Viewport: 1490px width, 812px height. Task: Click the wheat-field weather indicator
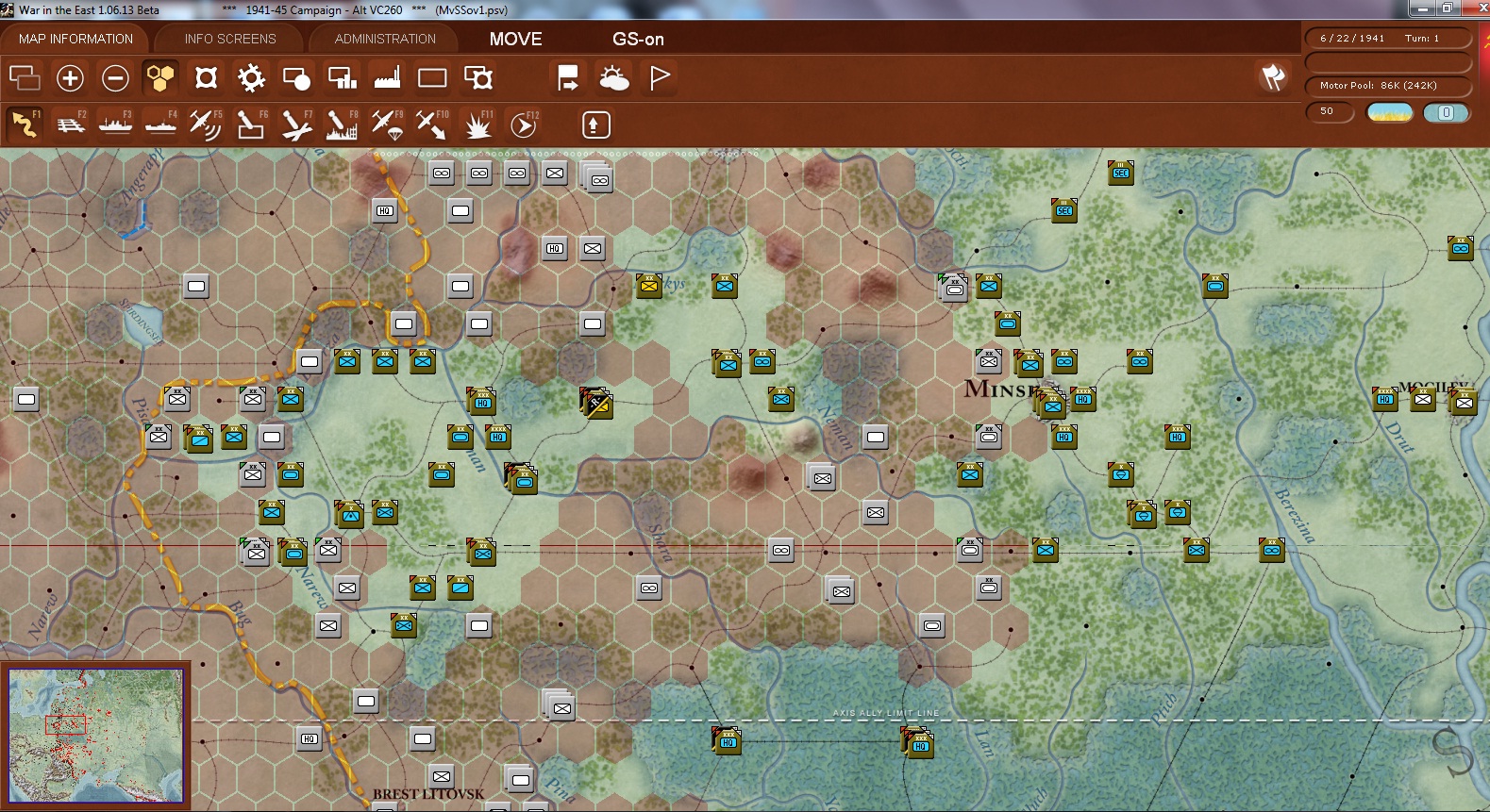[1390, 112]
